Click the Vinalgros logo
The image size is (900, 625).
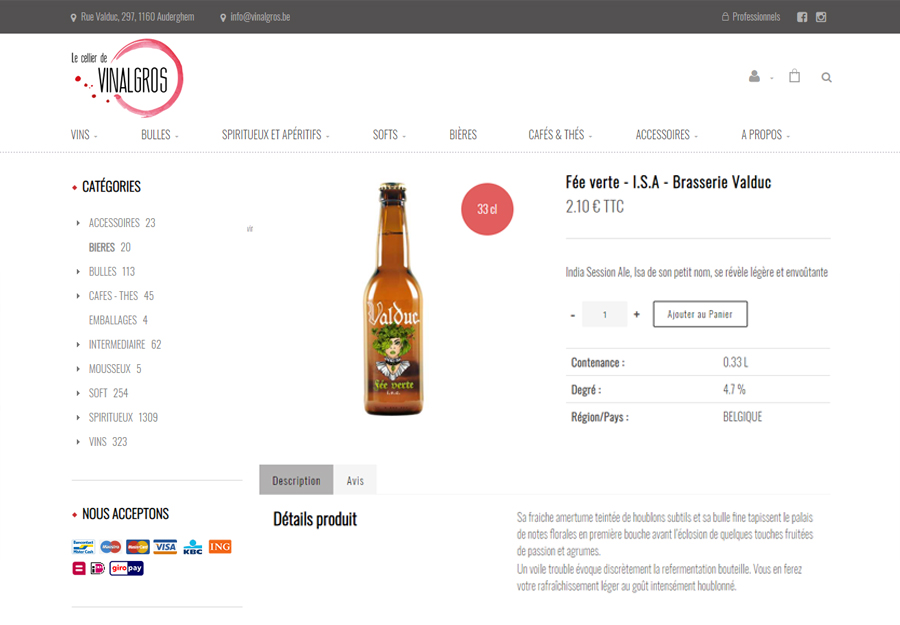pyautogui.click(x=127, y=78)
